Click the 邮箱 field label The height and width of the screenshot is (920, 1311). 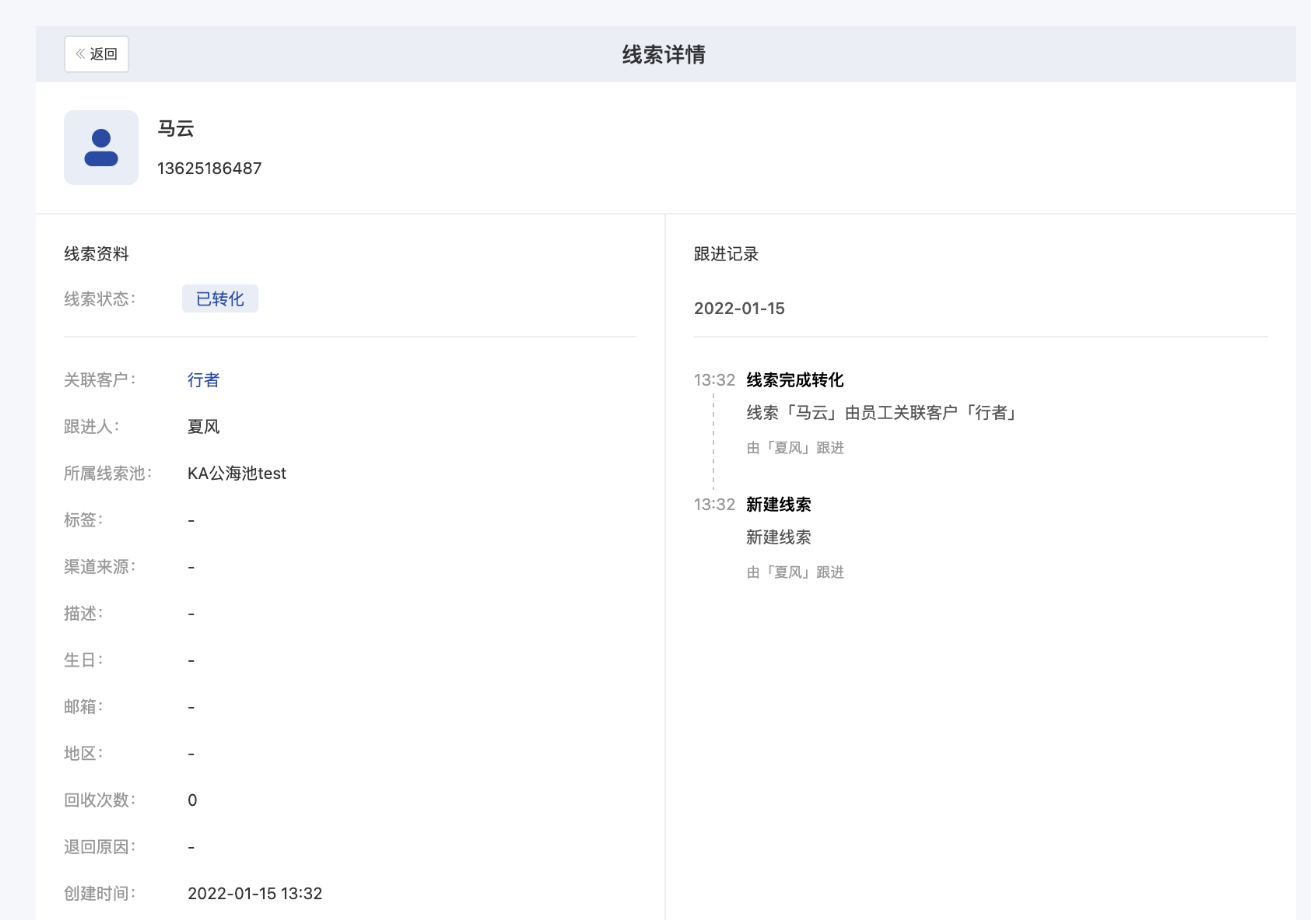[84, 707]
